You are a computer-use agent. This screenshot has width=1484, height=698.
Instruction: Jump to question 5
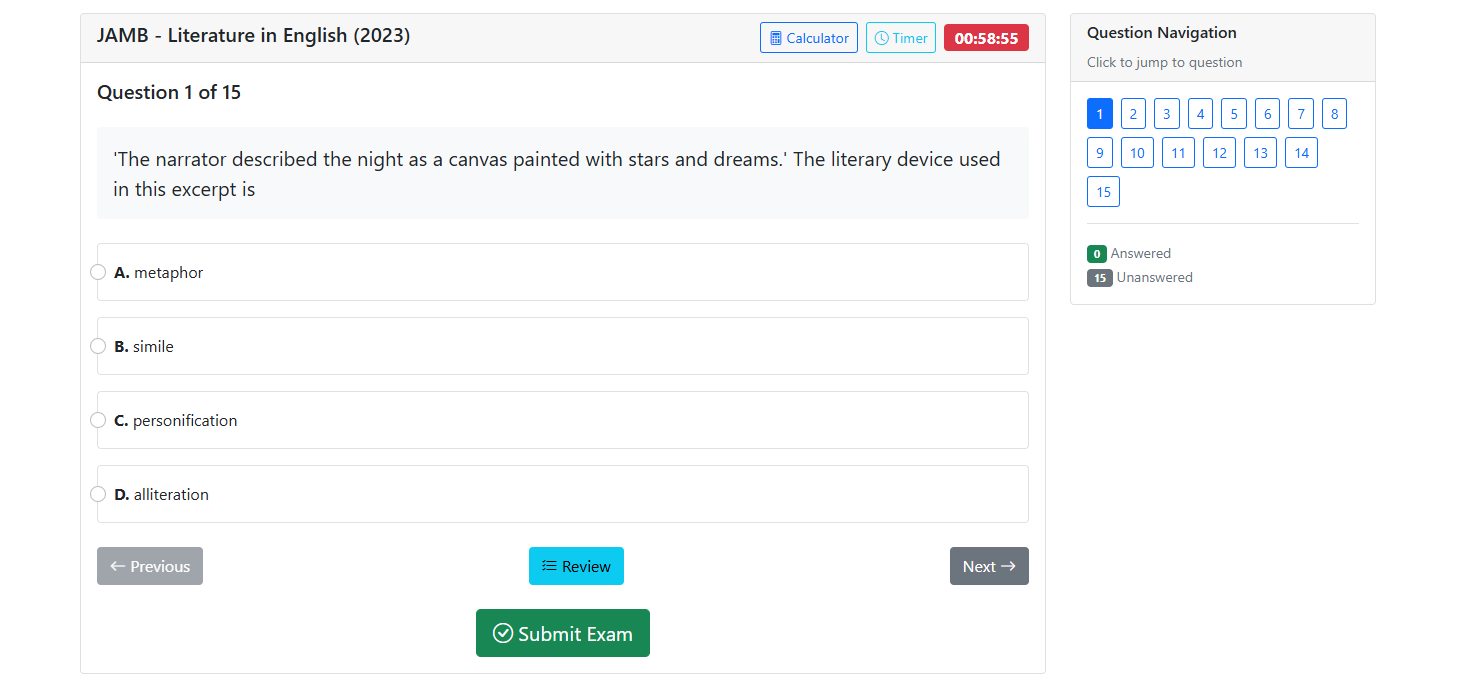coord(1234,114)
